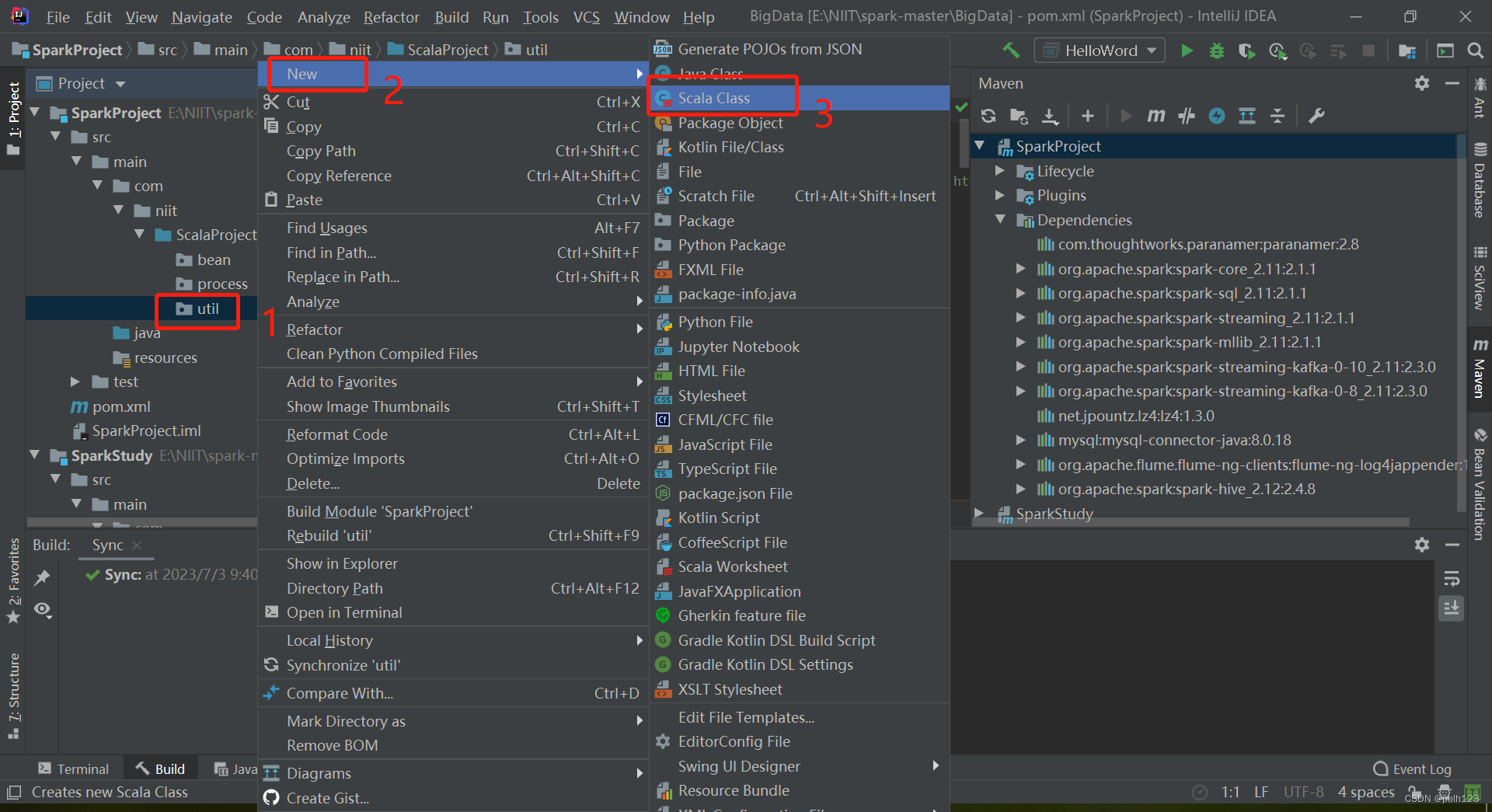Image resolution: width=1492 pixels, height=812 pixels.
Task: Select the process folder in Project tree
Action: click(x=212, y=284)
